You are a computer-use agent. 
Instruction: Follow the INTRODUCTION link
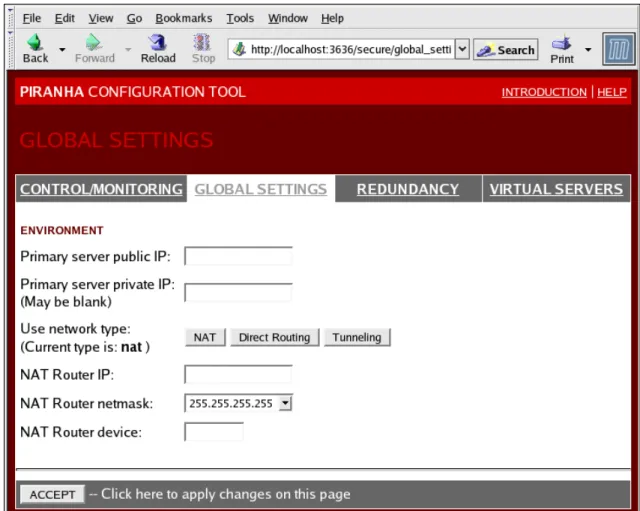(544, 92)
